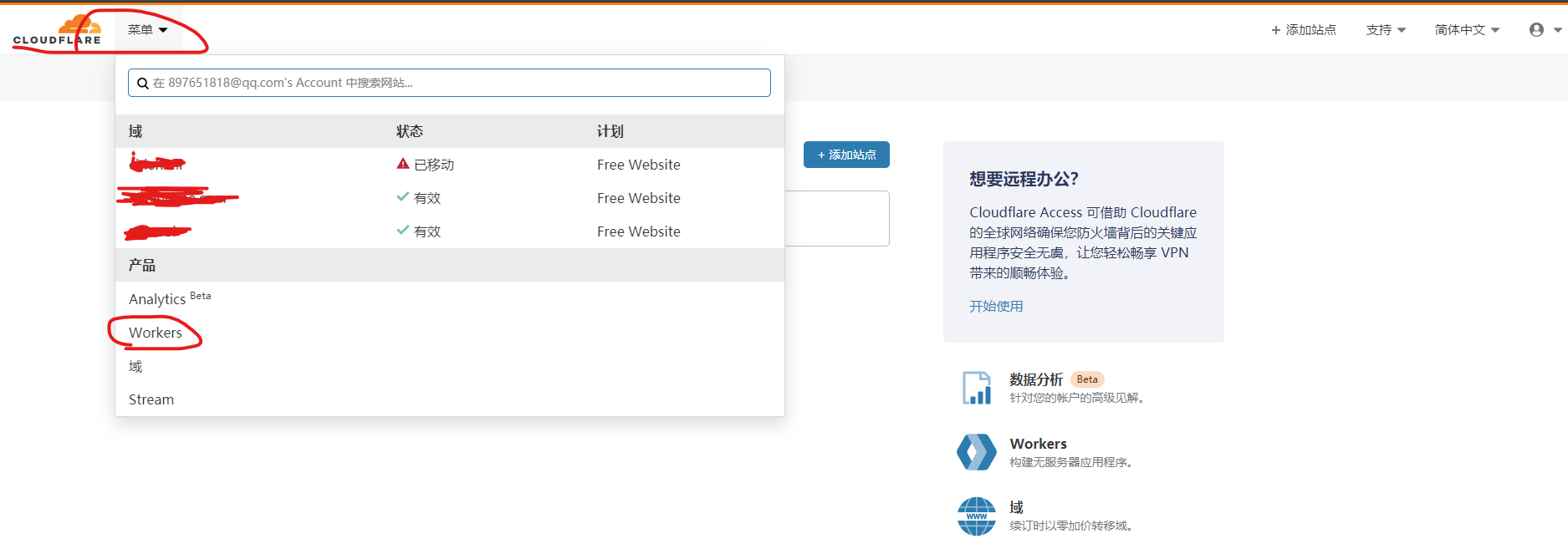This screenshot has width=1568, height=539.
Task: Click the Workers hexagon icon
Action: click(x=977, y=452)
